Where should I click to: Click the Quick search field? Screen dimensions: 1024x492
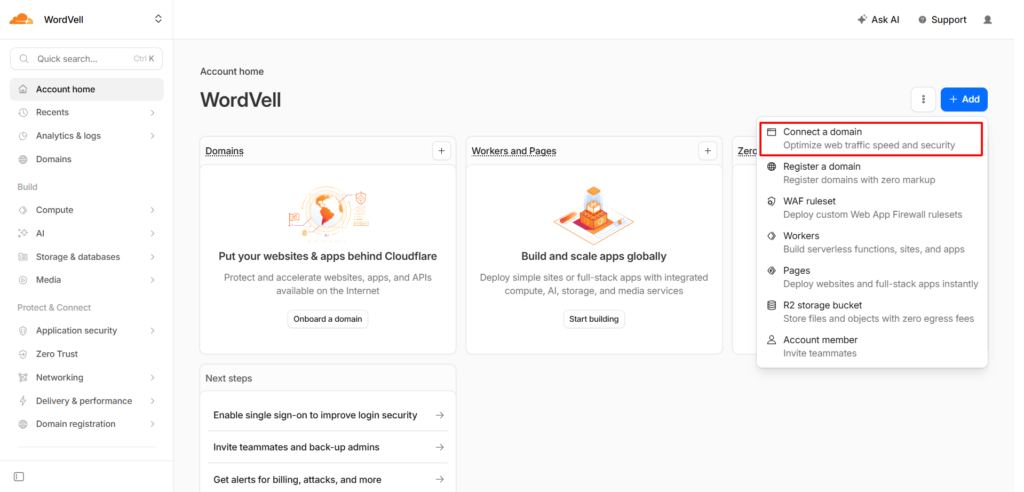point(86,59)
